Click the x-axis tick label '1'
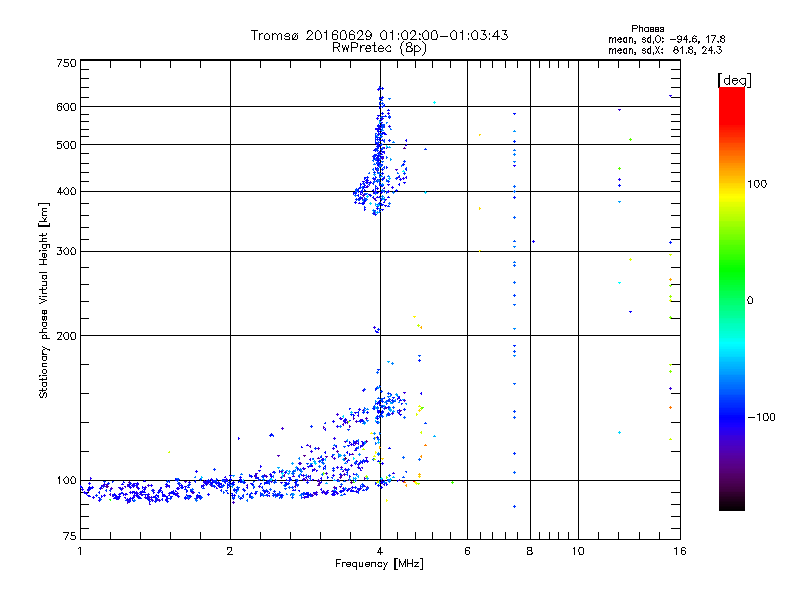The height and width of the screenshot is (600, 800). (x=80, y=551)
